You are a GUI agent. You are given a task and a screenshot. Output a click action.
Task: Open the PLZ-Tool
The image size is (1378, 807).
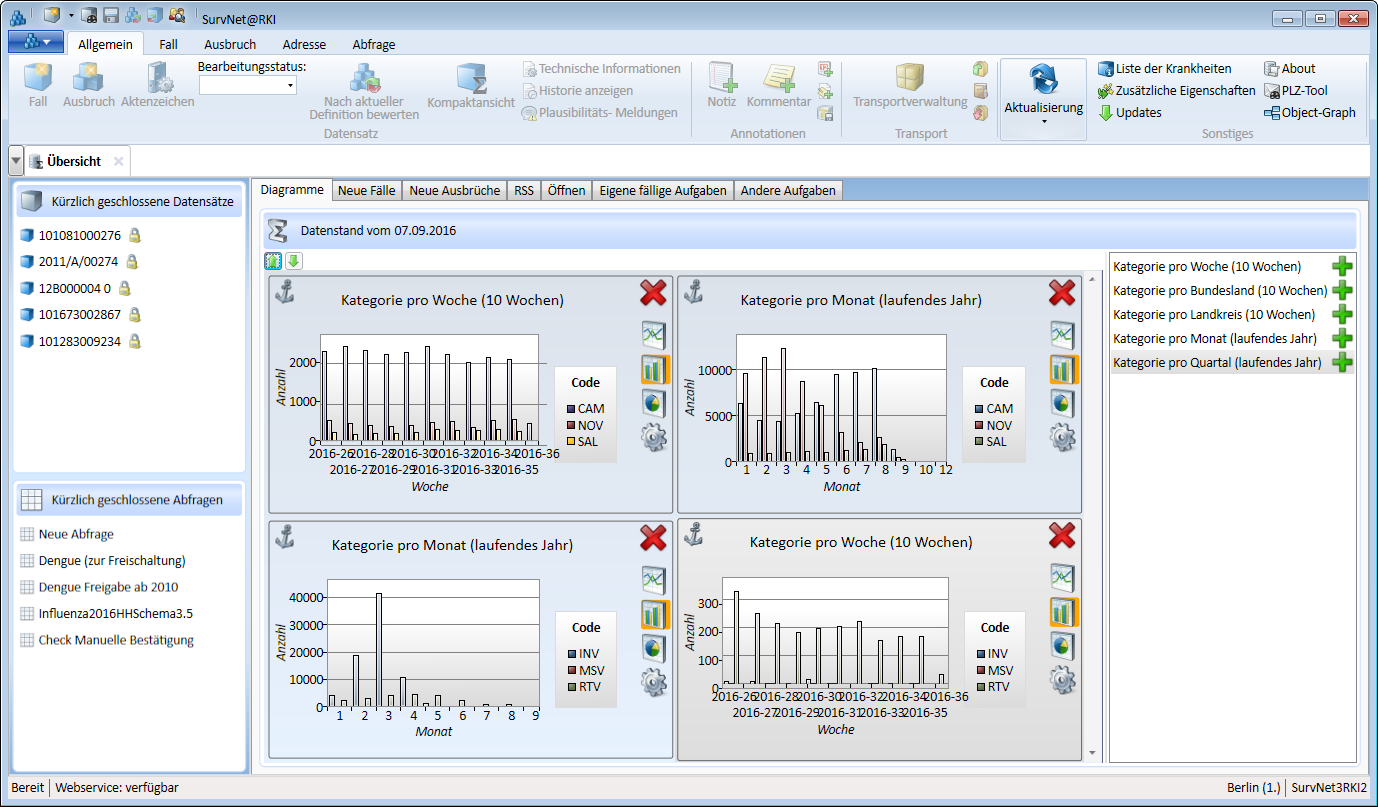[x=1304, y=91]
